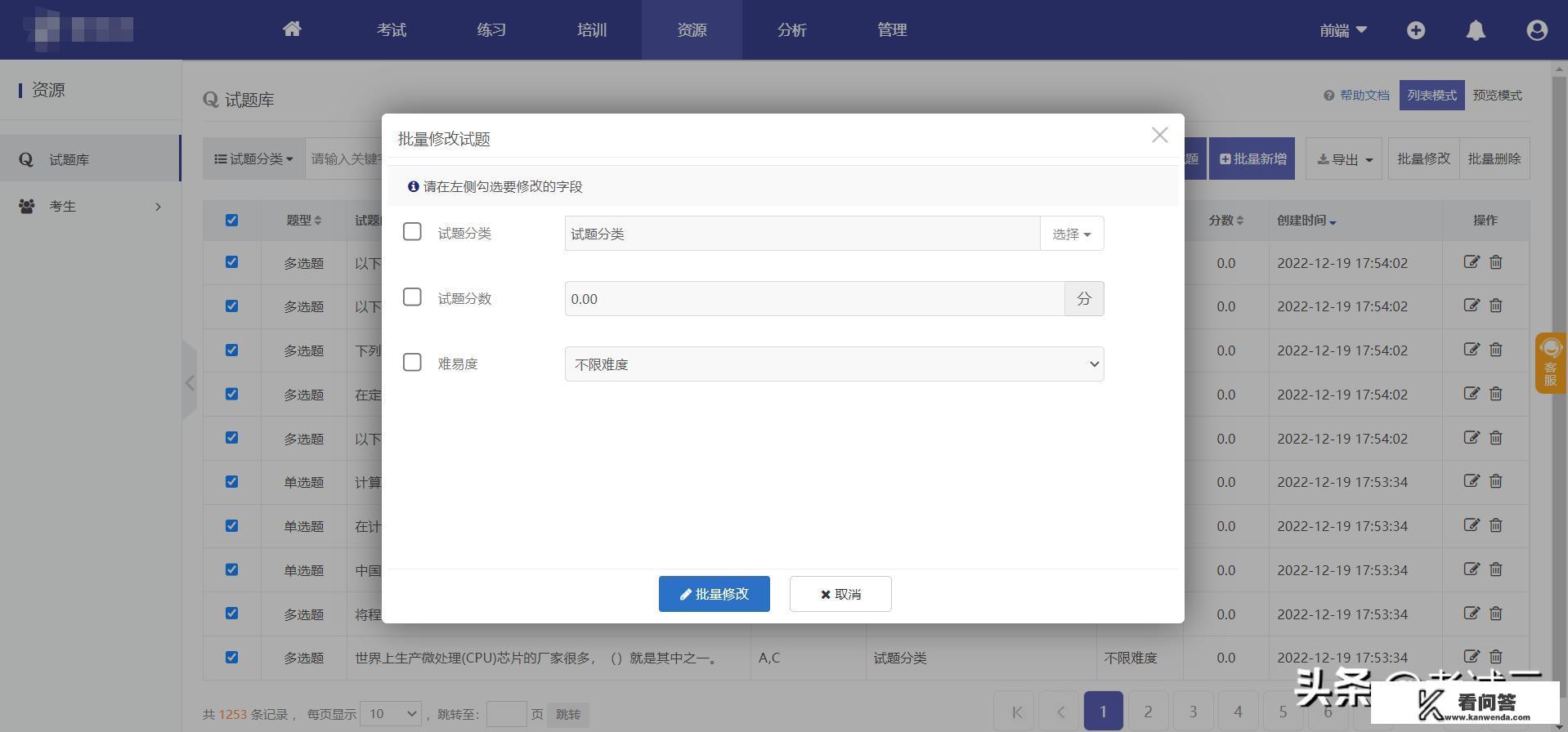Image resolution: width=1568 pixels, height=732 pixels.
Task: Open 不限难度 difficulty select
Action: click(x=834, y=364)
